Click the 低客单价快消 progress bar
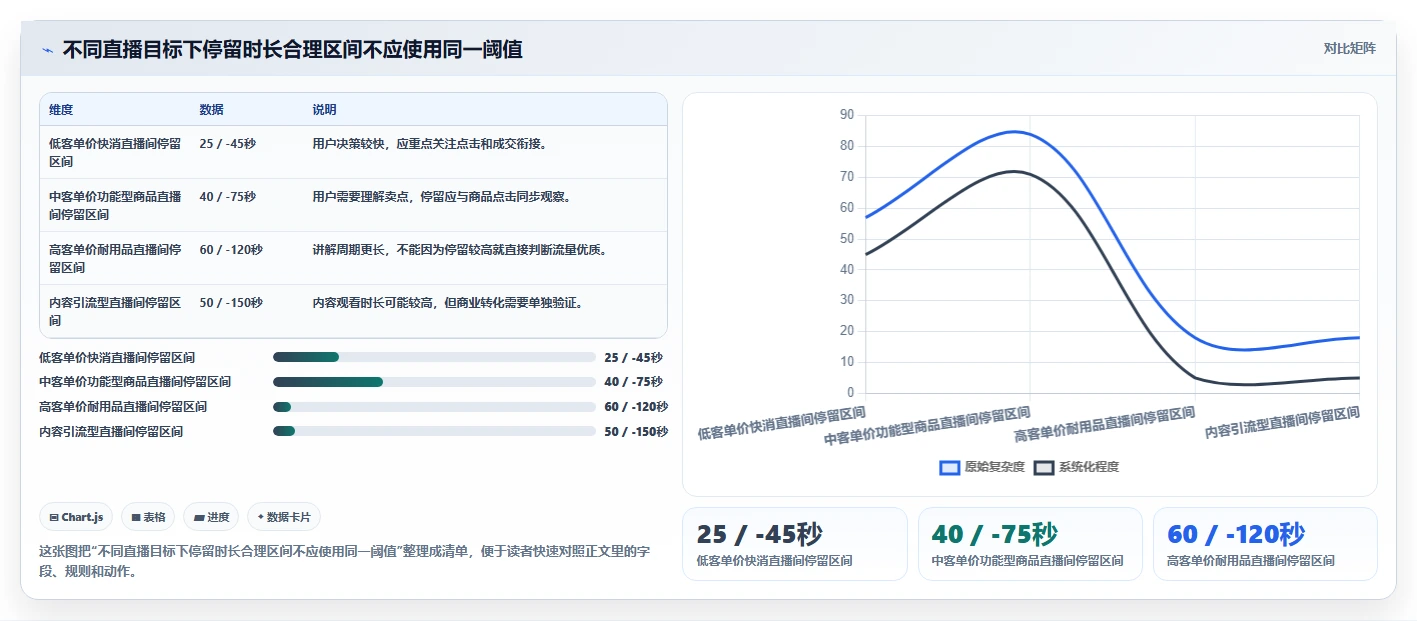 pyautogui.click(x=434, y=357)
